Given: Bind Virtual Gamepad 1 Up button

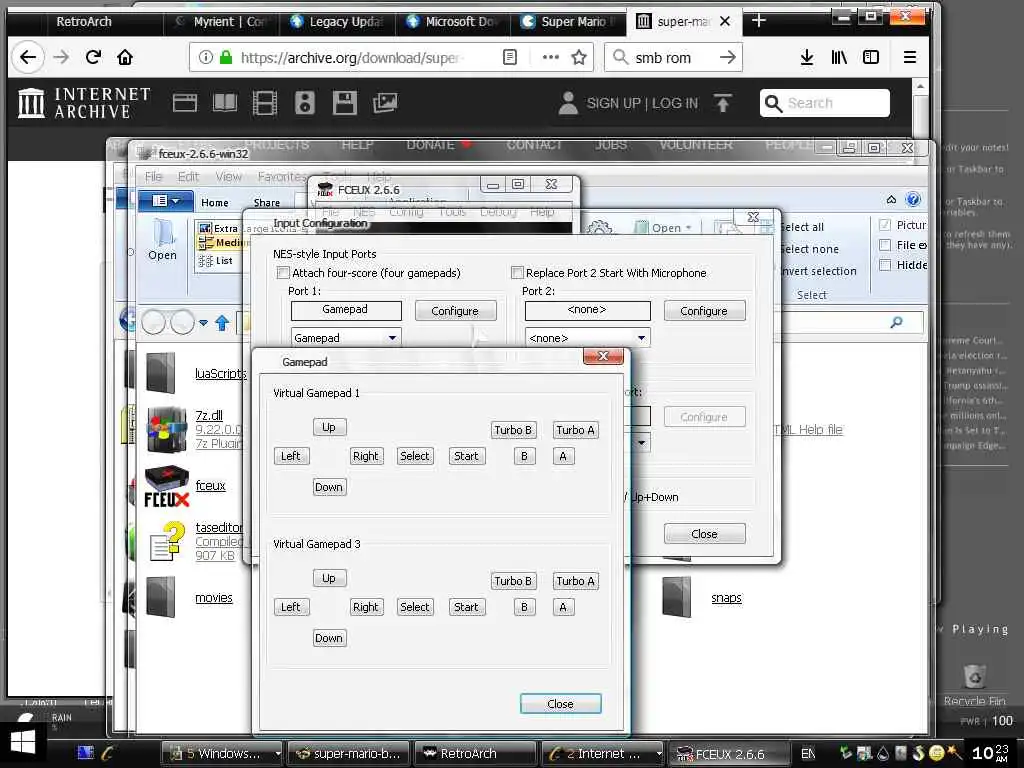Looking at the screenshot, I should [x=328, y=427].
